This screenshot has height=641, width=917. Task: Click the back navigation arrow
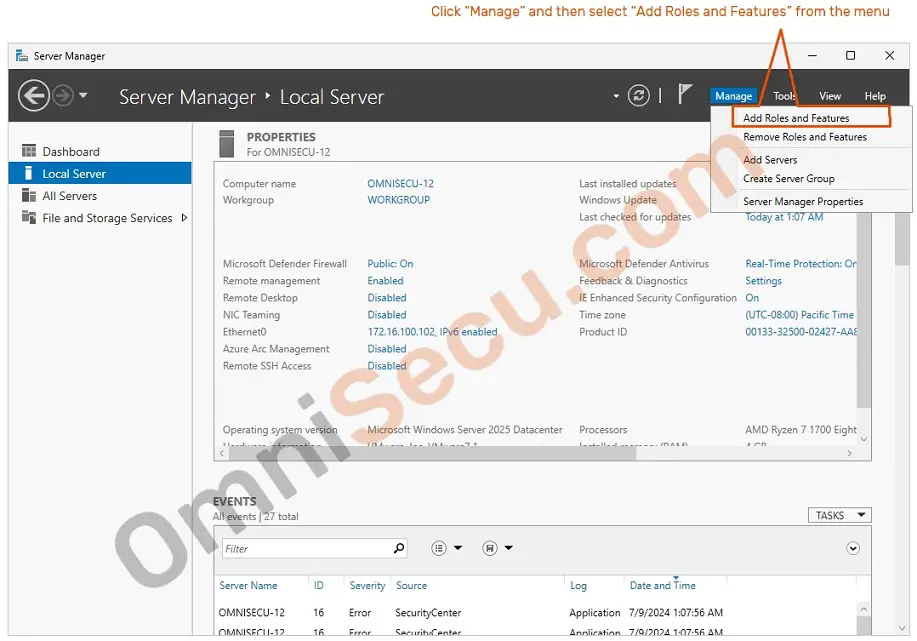click(x=33, y=95)
